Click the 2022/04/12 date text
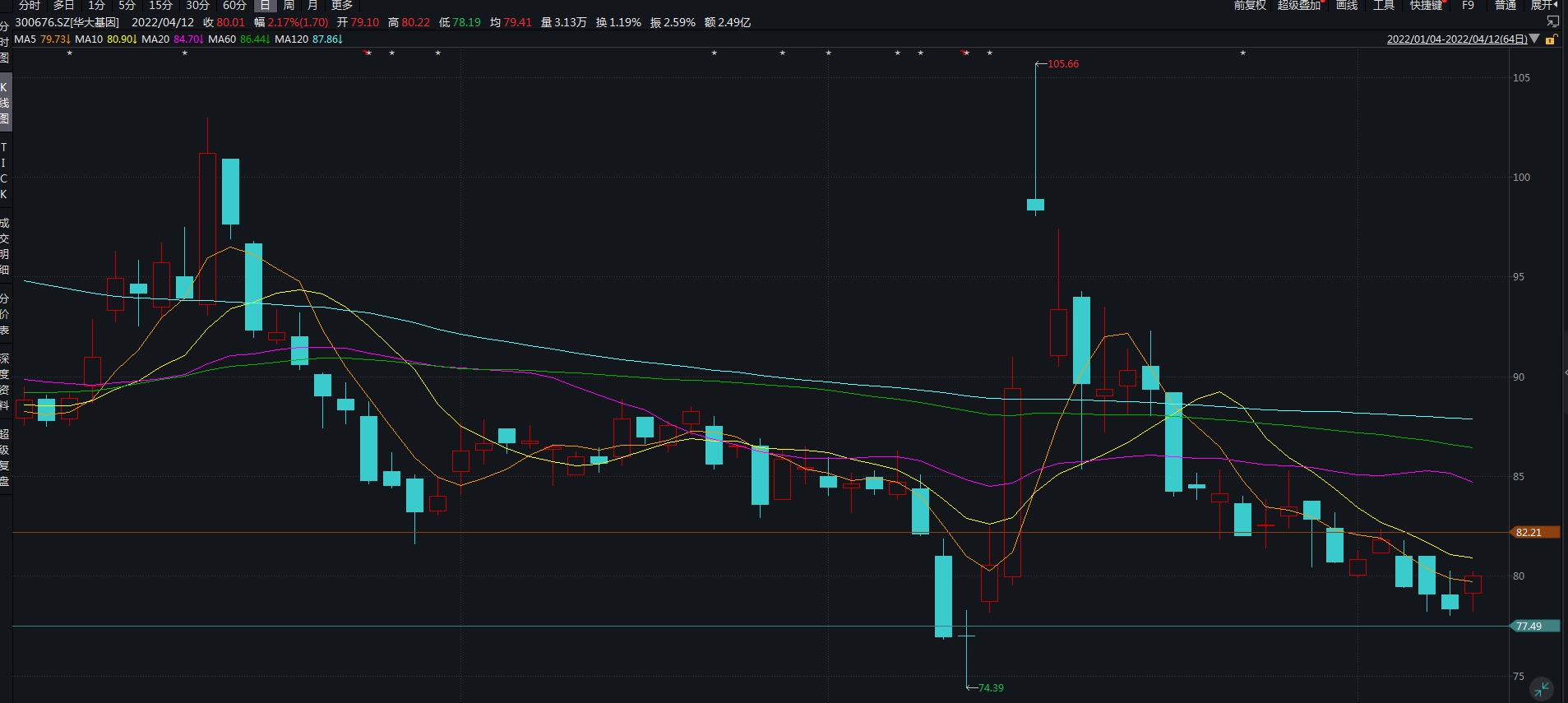This screenshot has width=1568, height=703. [163, 22]
